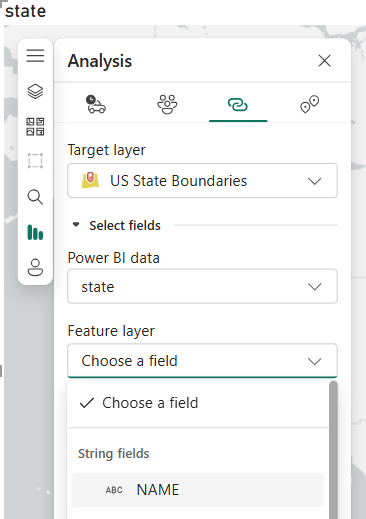Select the join layer link tab
This screenshot has height=519, width=366.
tap(238, 105)
